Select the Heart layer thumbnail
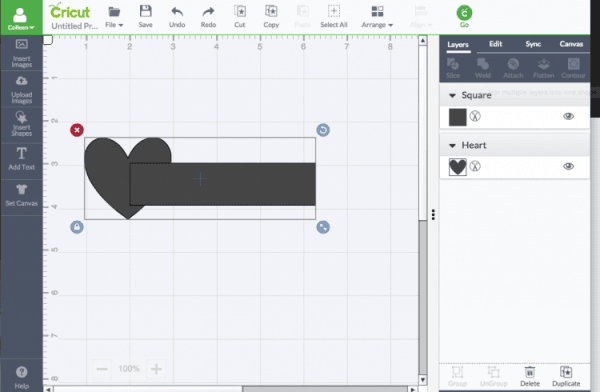600x392 pixels. pyautogui.click(x=458, y=167)
